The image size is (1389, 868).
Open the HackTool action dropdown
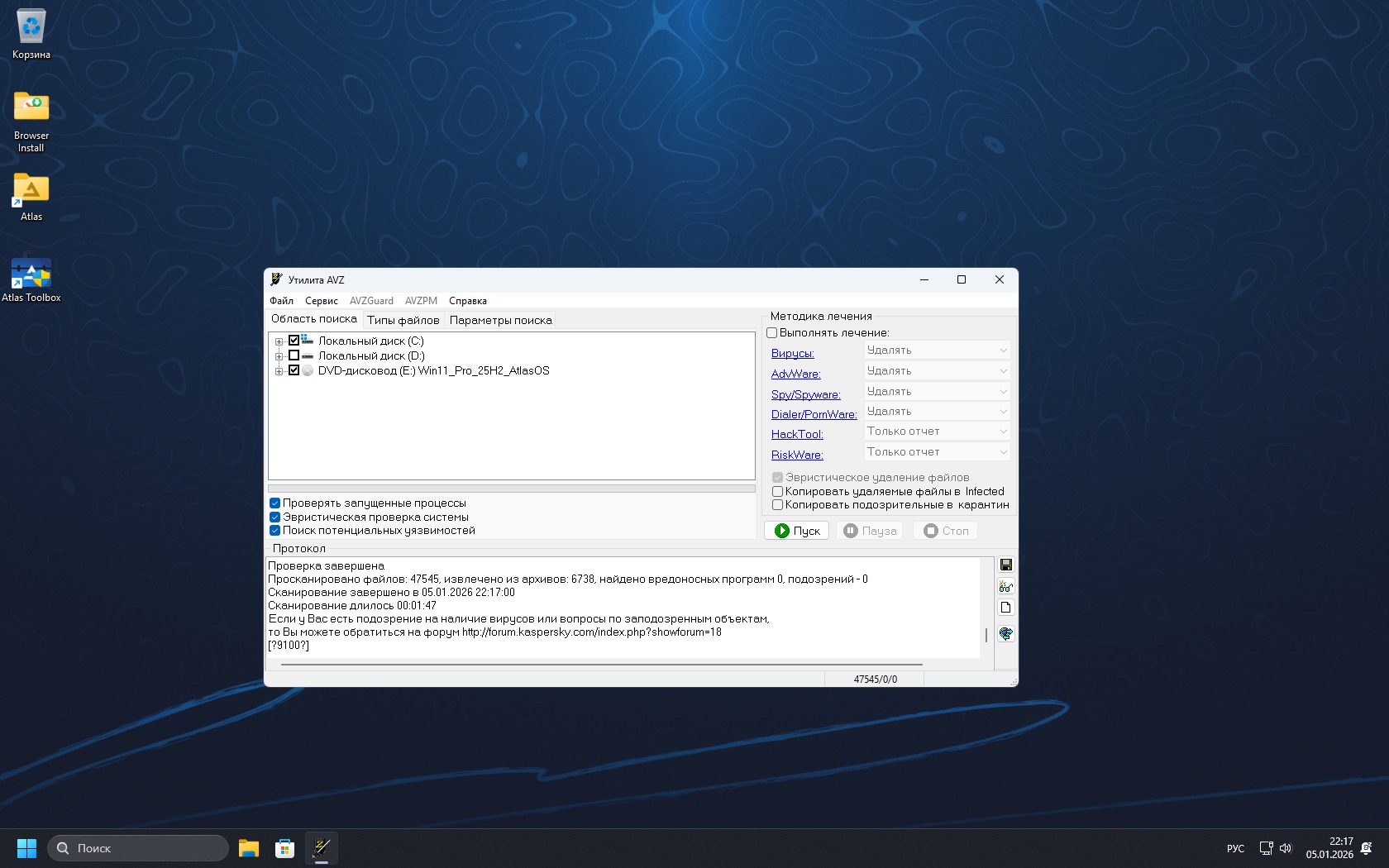click(x=936, y=432)
